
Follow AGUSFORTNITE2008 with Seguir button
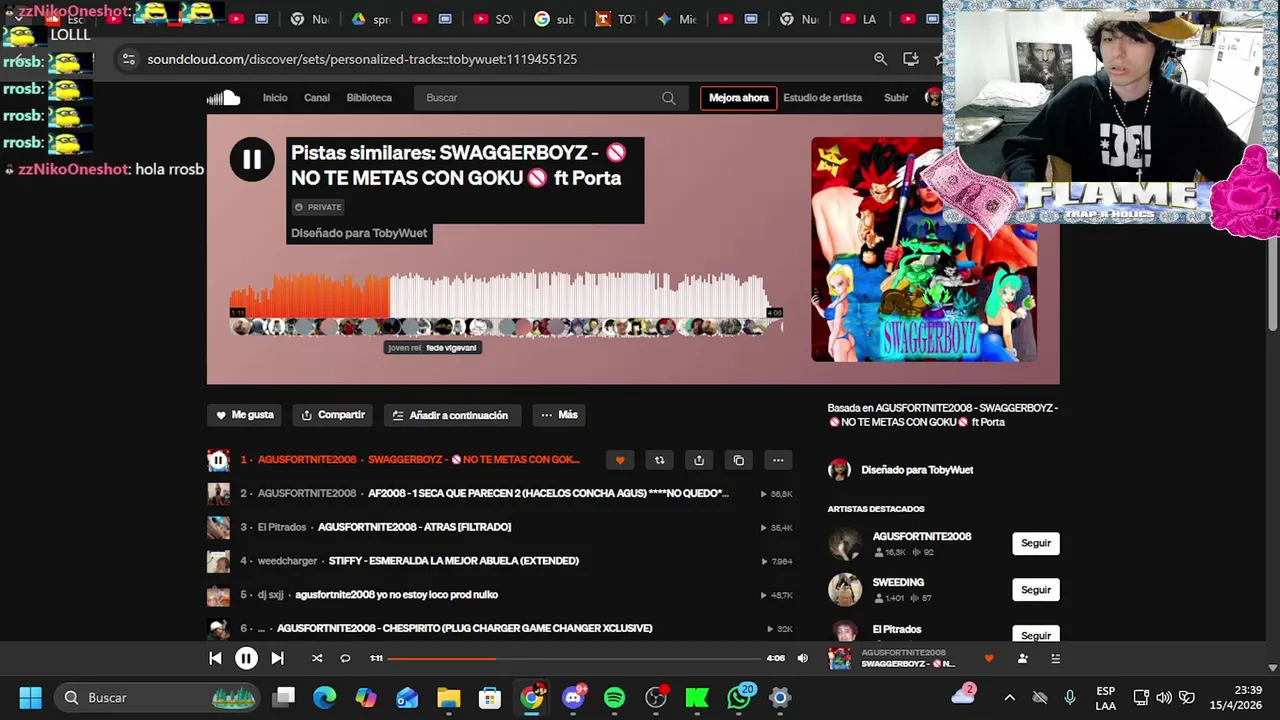(x=1036, y=543)
